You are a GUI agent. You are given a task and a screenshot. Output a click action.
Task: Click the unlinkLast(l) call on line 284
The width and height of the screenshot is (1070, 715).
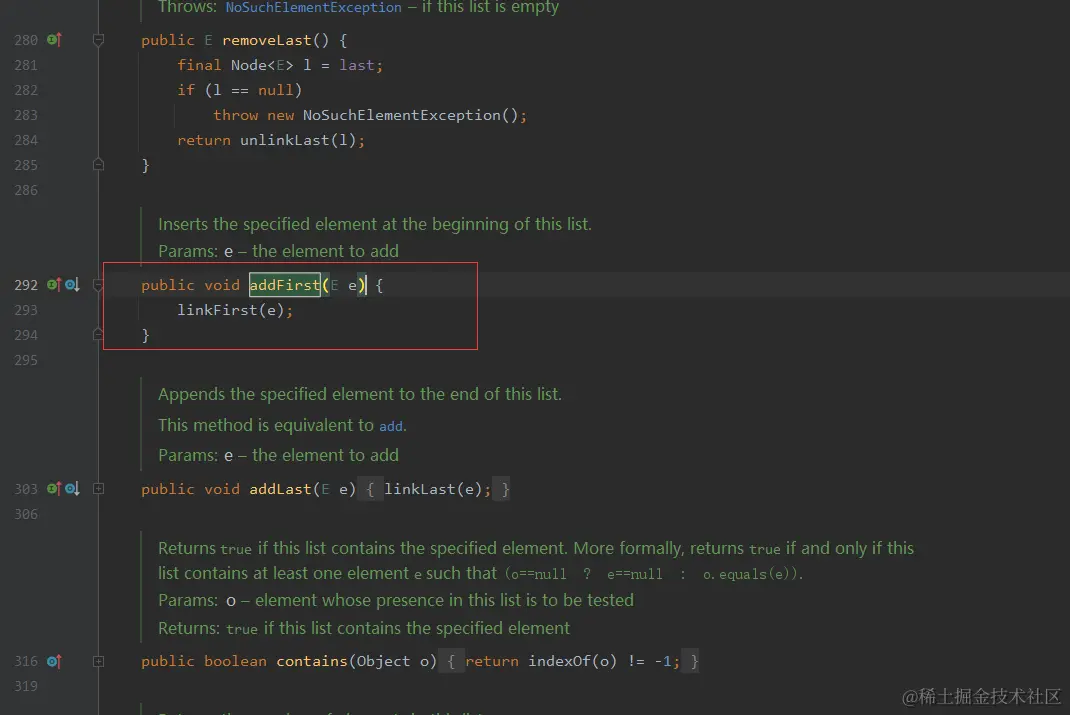pos(298,140)
